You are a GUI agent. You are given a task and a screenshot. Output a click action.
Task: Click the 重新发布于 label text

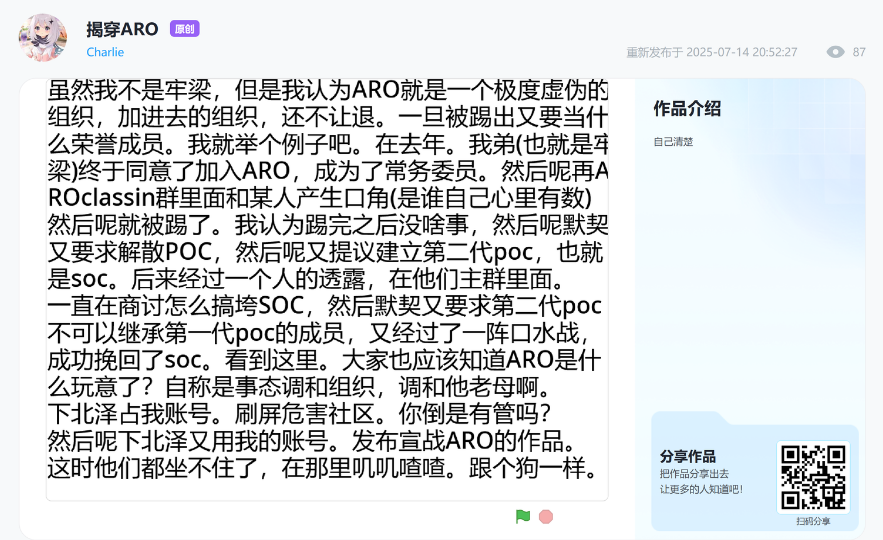pos(654,52)
